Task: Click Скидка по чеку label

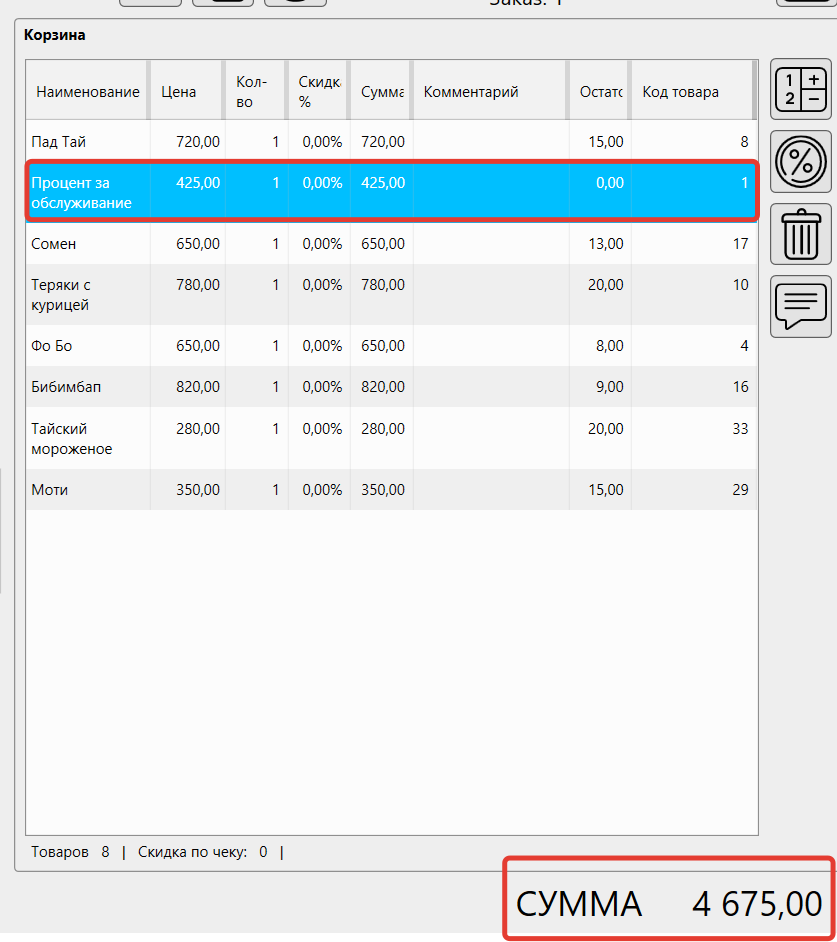Action: 192,852
